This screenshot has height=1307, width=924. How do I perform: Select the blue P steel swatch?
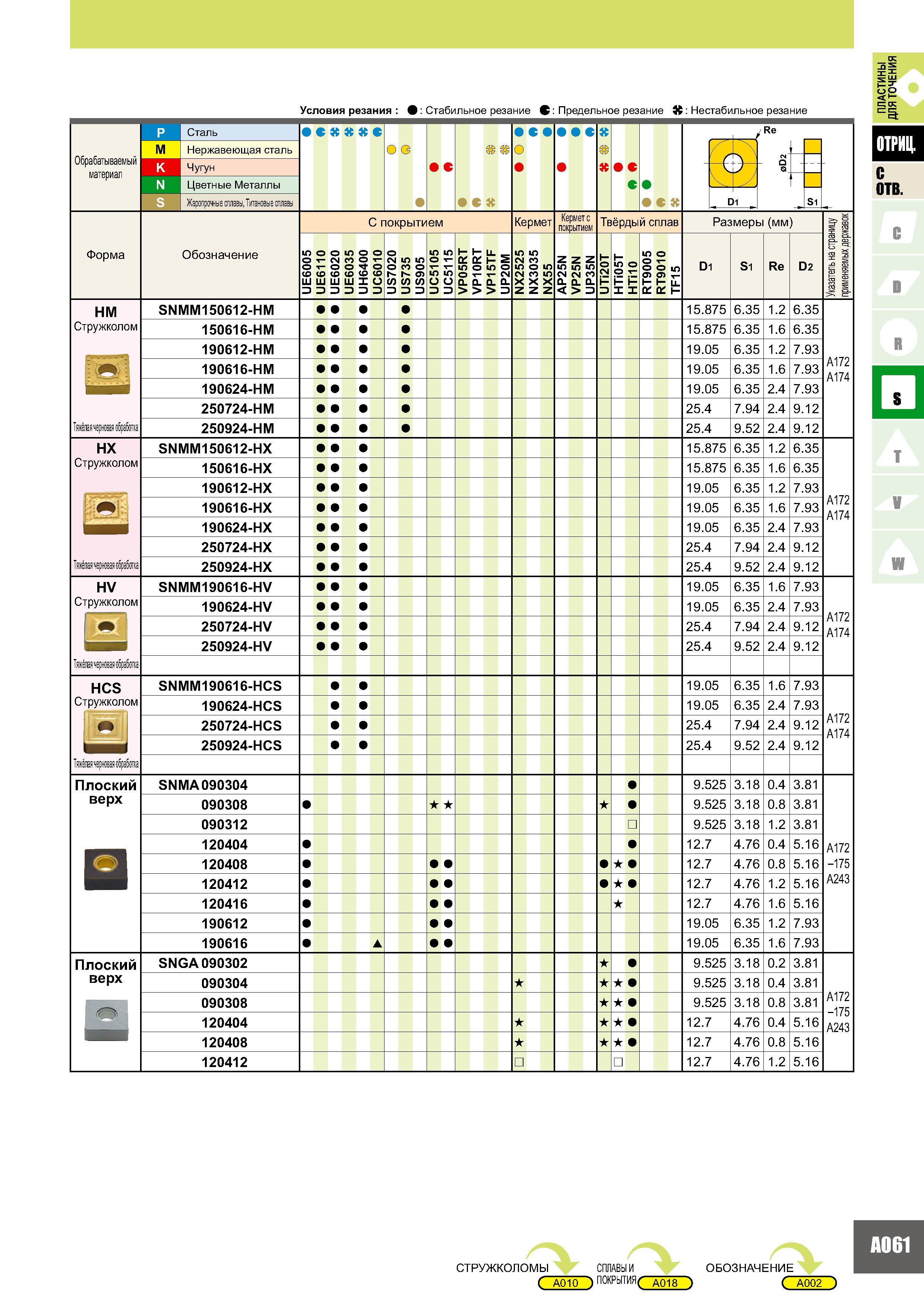click(x=161, y=133)
